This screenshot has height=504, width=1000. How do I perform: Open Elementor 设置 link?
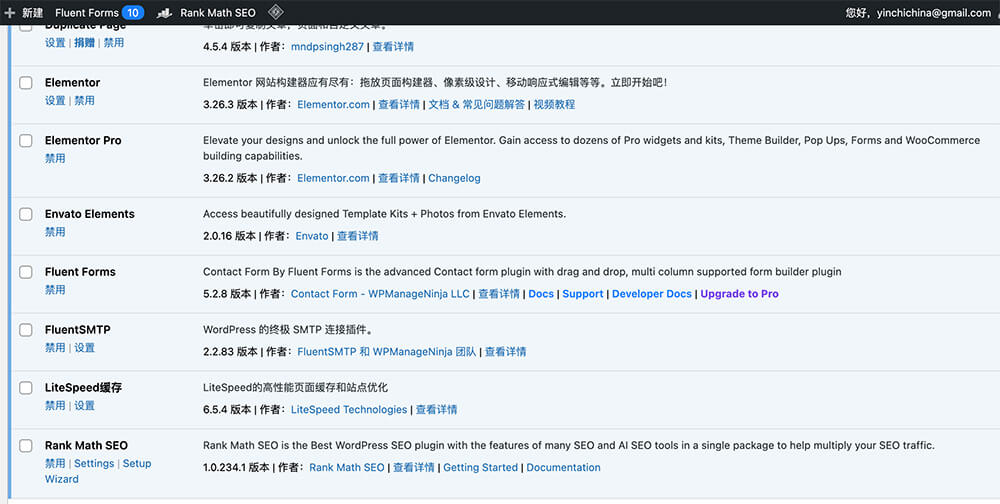click(x=55, y=101)
